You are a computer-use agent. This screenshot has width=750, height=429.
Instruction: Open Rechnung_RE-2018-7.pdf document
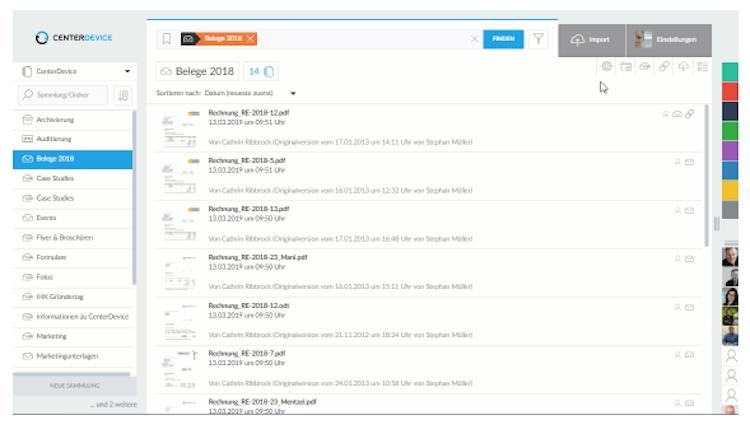(247, 353)
